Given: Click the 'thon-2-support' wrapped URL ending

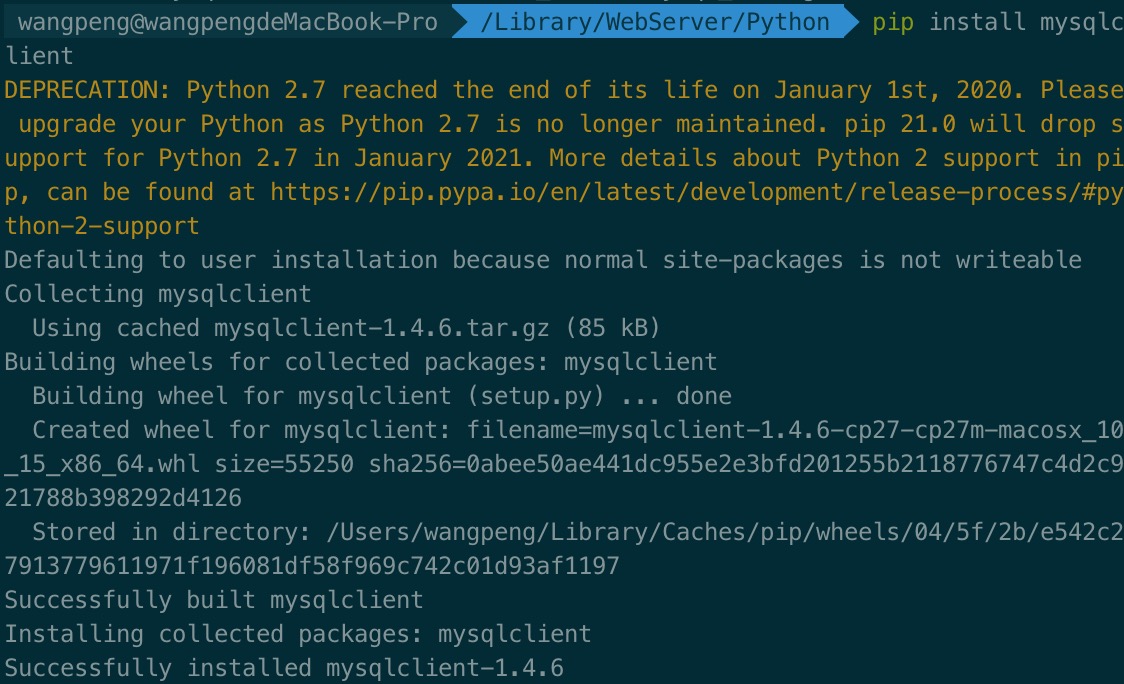Looking at the screenshot, I should click(102, 226).
